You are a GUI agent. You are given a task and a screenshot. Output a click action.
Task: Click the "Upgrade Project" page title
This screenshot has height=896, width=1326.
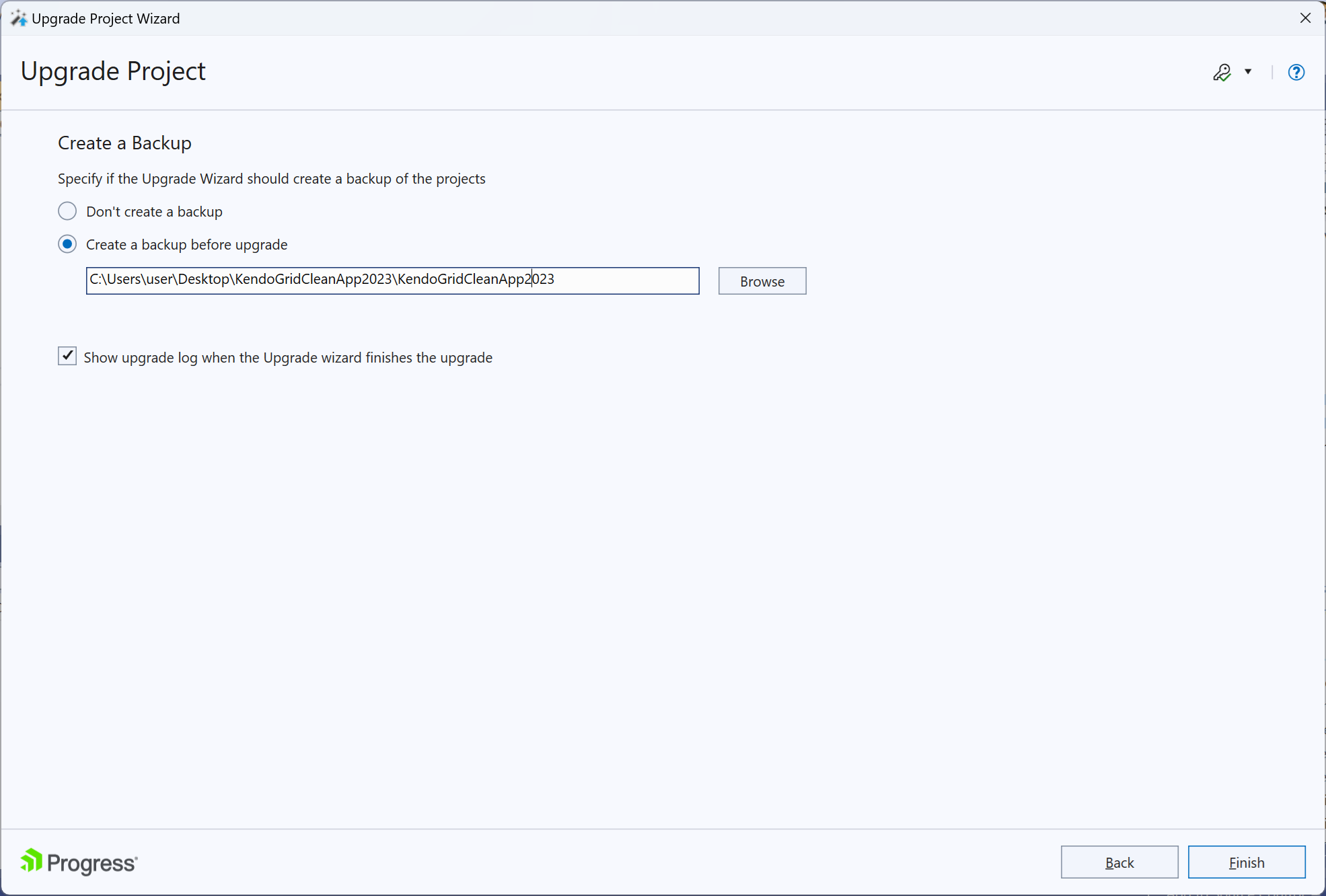pos(113,71)
